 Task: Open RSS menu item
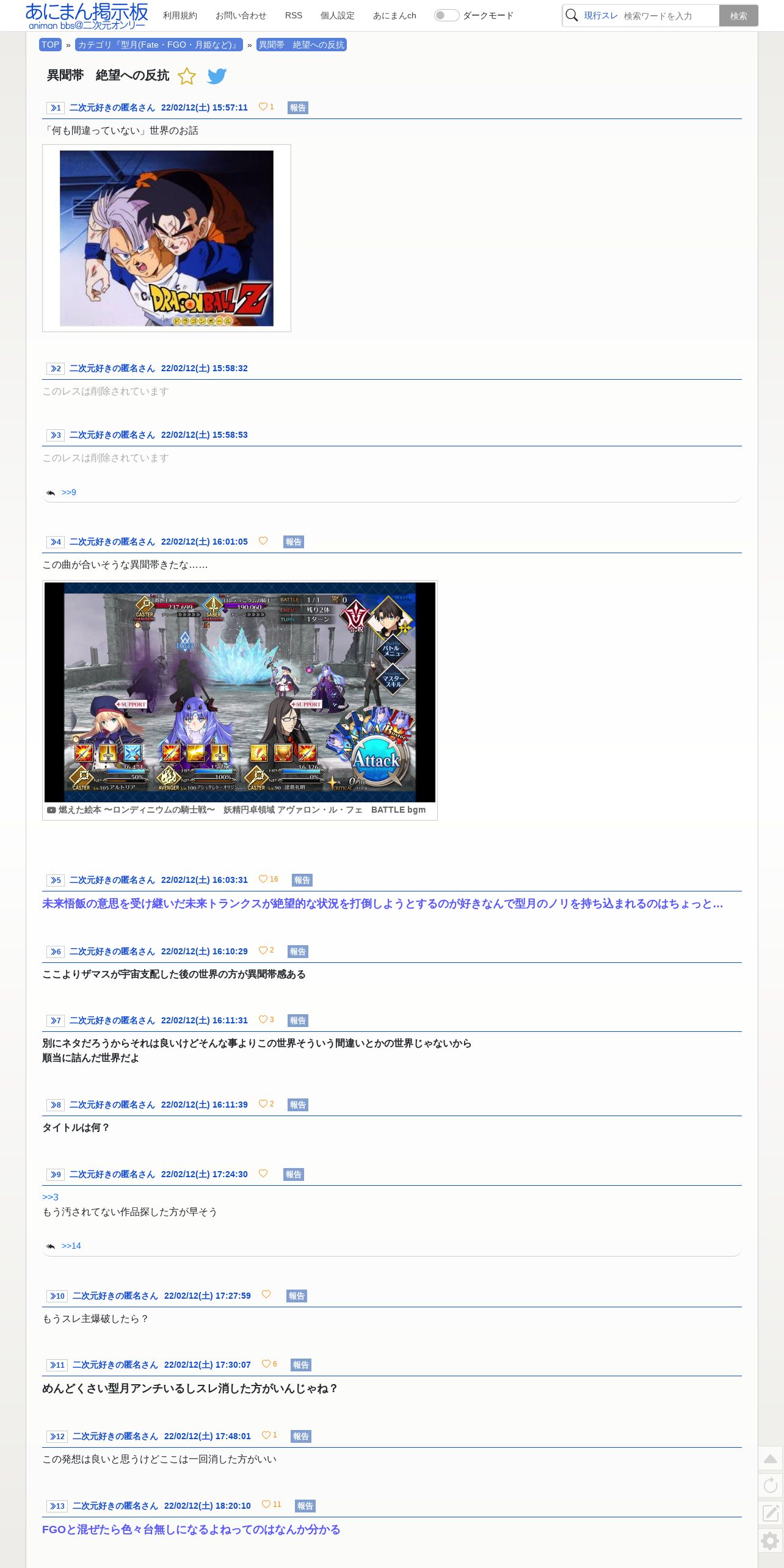pos(294,15)
